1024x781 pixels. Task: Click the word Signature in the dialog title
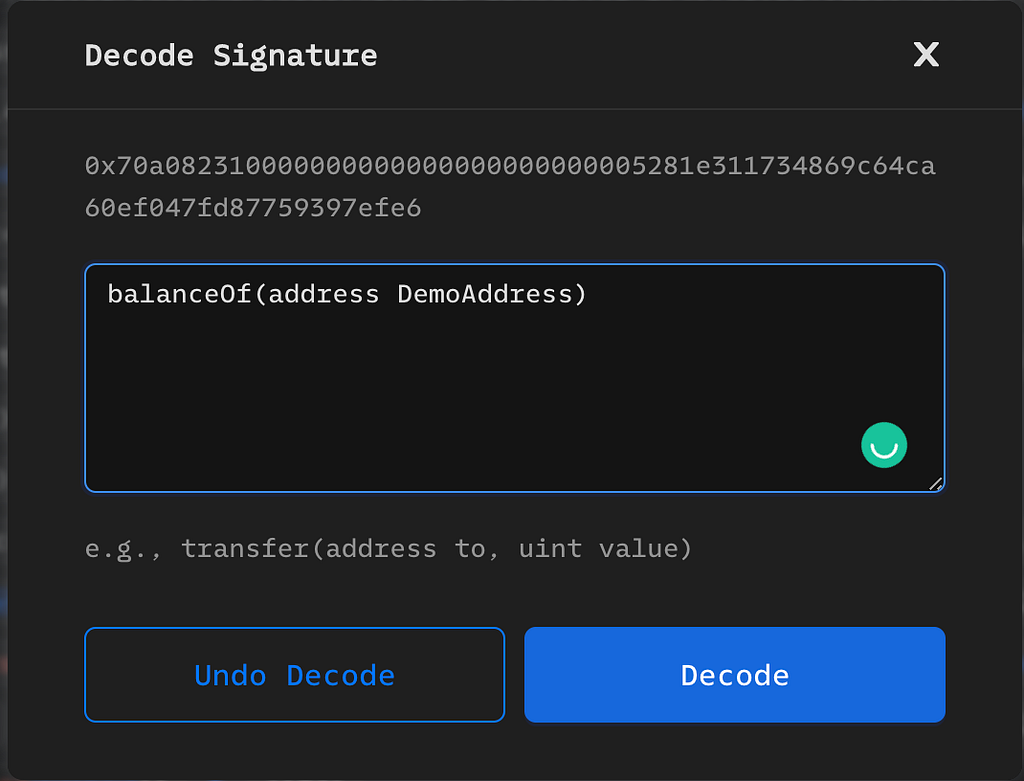(295, 55)
